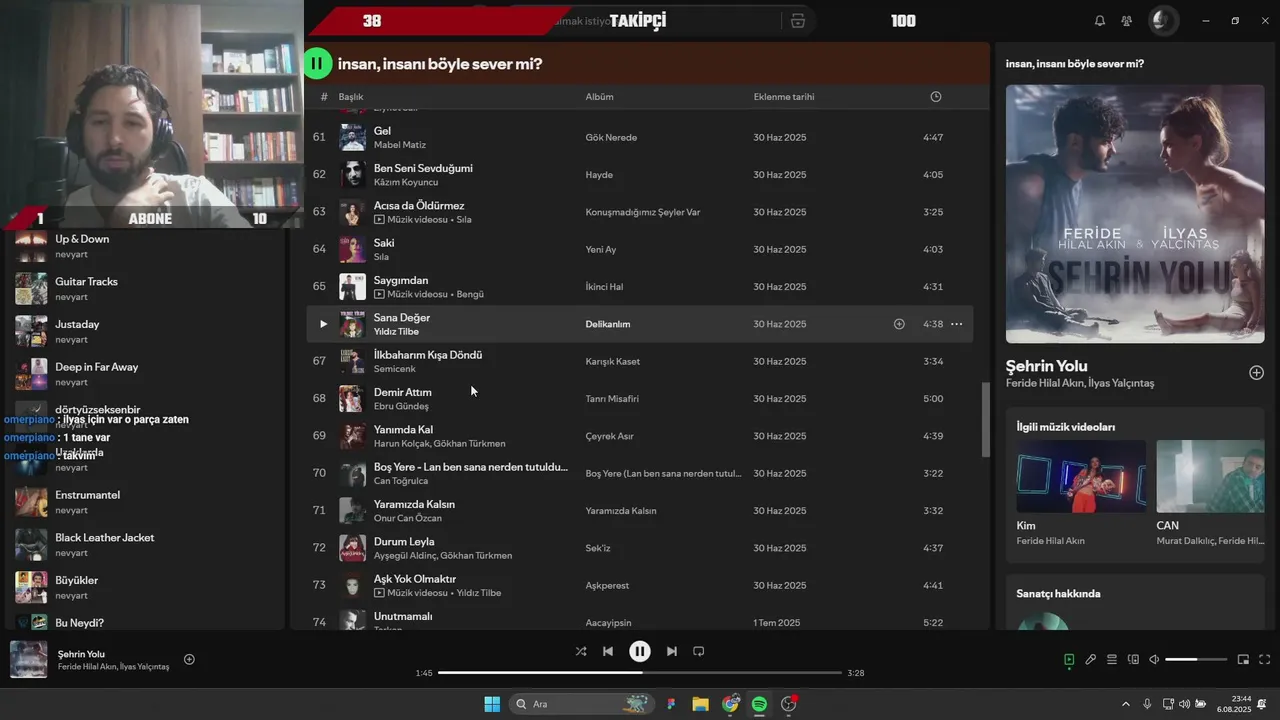1280x720 pixels.
Task: Open the CAN music video thumbnail
Action: pyautogui.click(x=1210, y=476)
